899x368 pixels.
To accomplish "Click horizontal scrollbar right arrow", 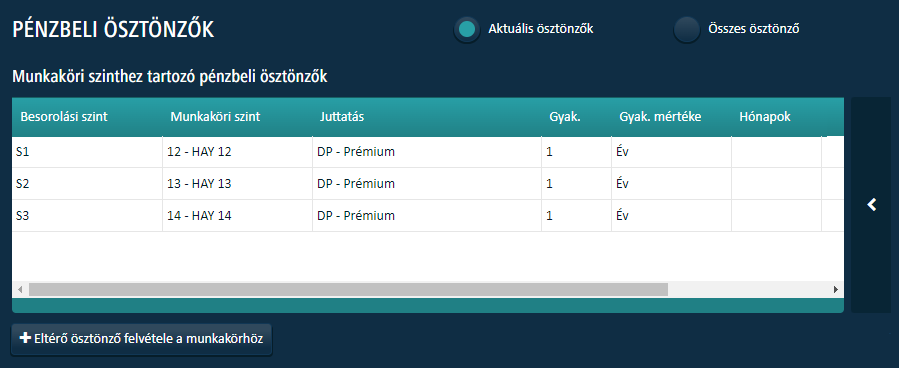I will (836, 289).
